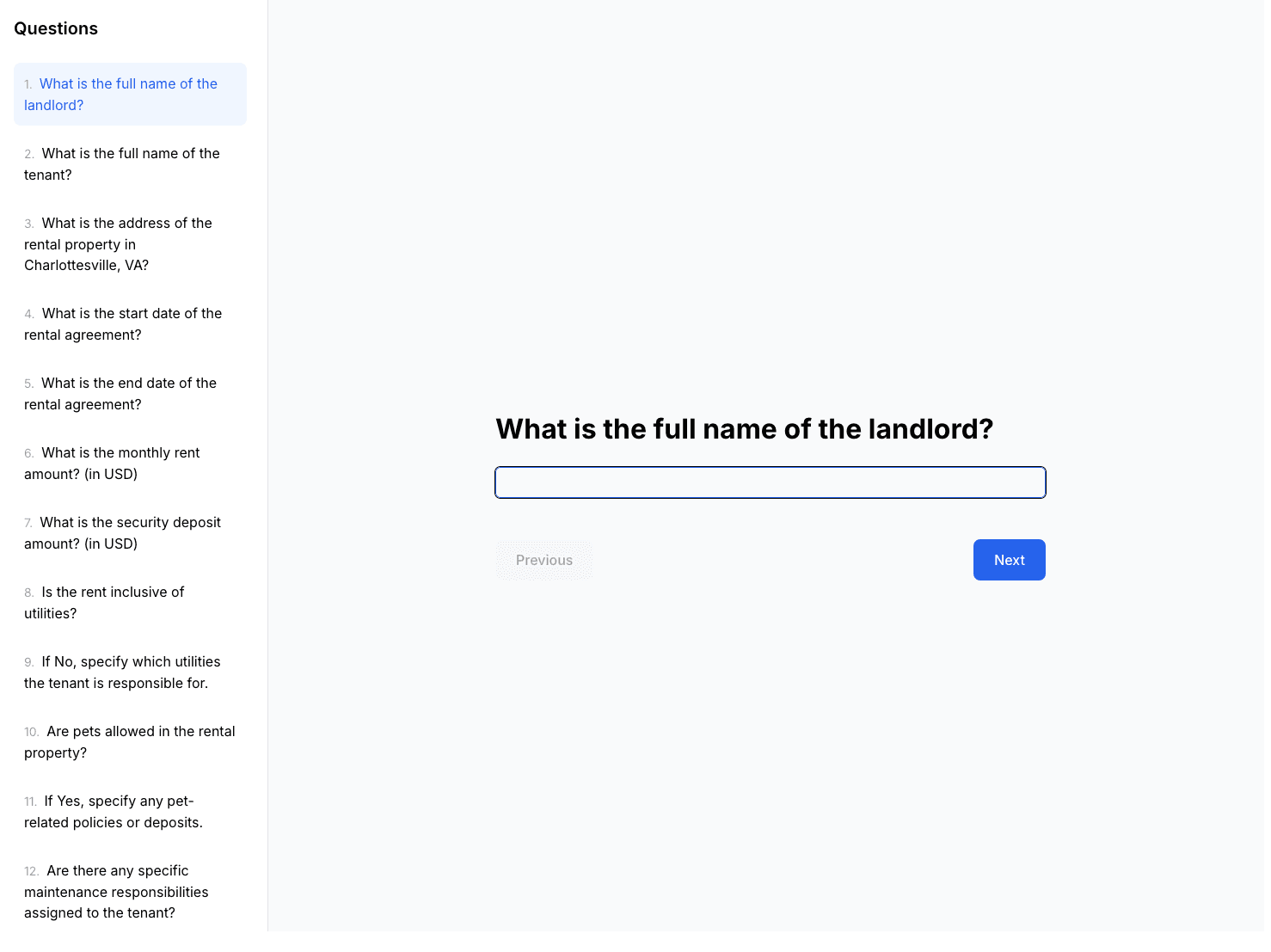Select the start date of rental agreement question
Image resolution: width=1271 pixels, height=952 pixels.
click(x=130, y=324)
